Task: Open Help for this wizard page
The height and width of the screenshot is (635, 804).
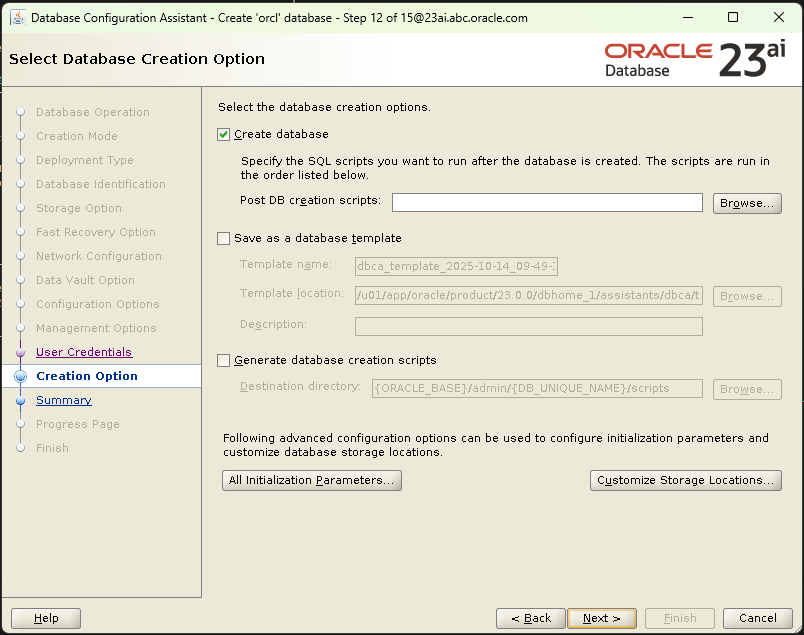Action: 45,618
